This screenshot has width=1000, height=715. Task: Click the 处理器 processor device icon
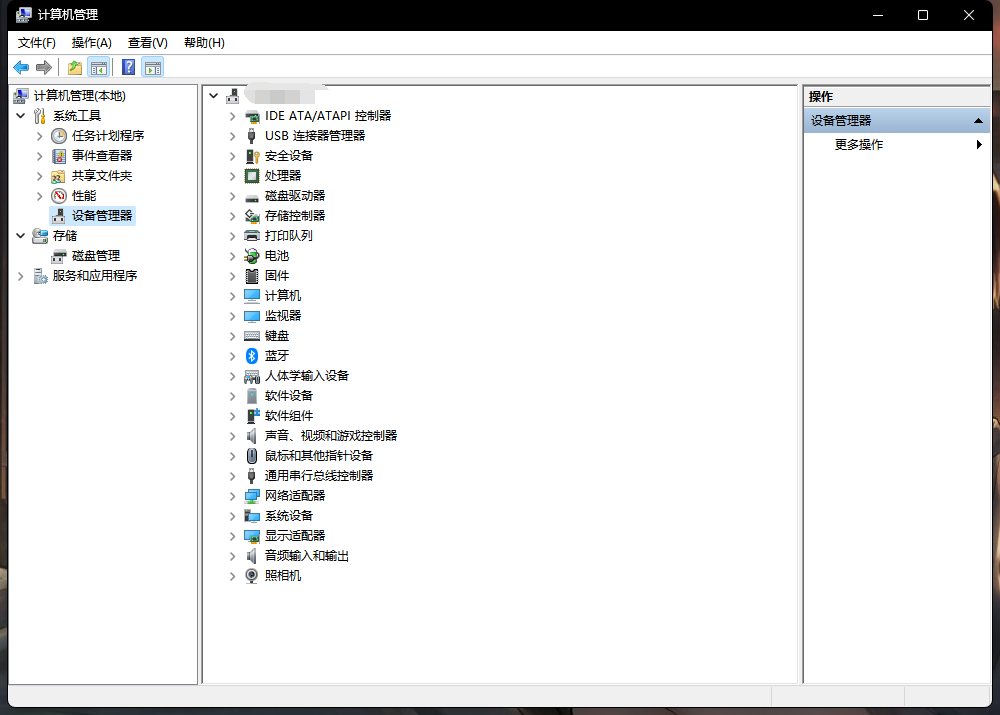[x=252, y=176]
